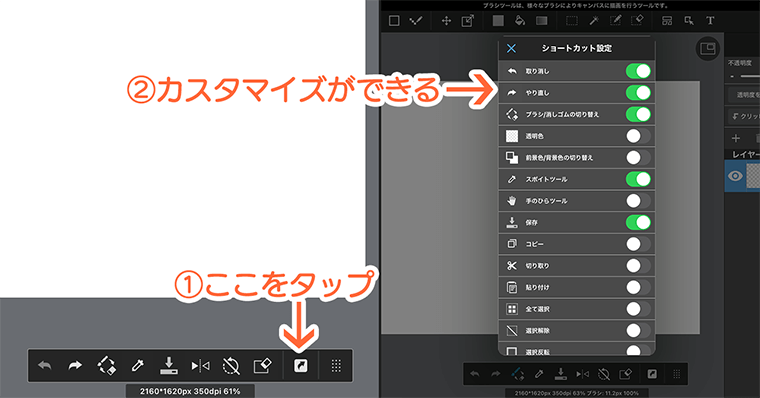
Task: Enable the 貼り付け shortcut switch
Action: coord(638,287)
